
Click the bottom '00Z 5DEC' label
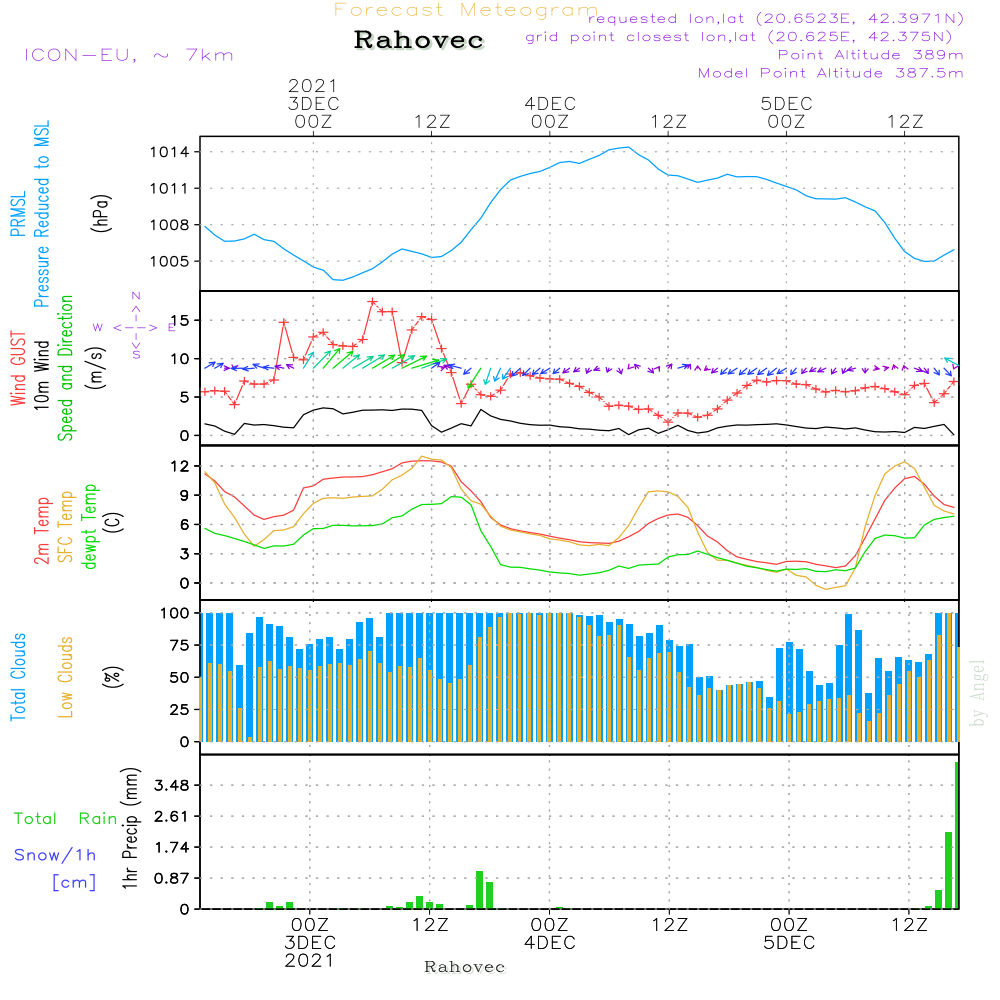(x=790, y=933)
